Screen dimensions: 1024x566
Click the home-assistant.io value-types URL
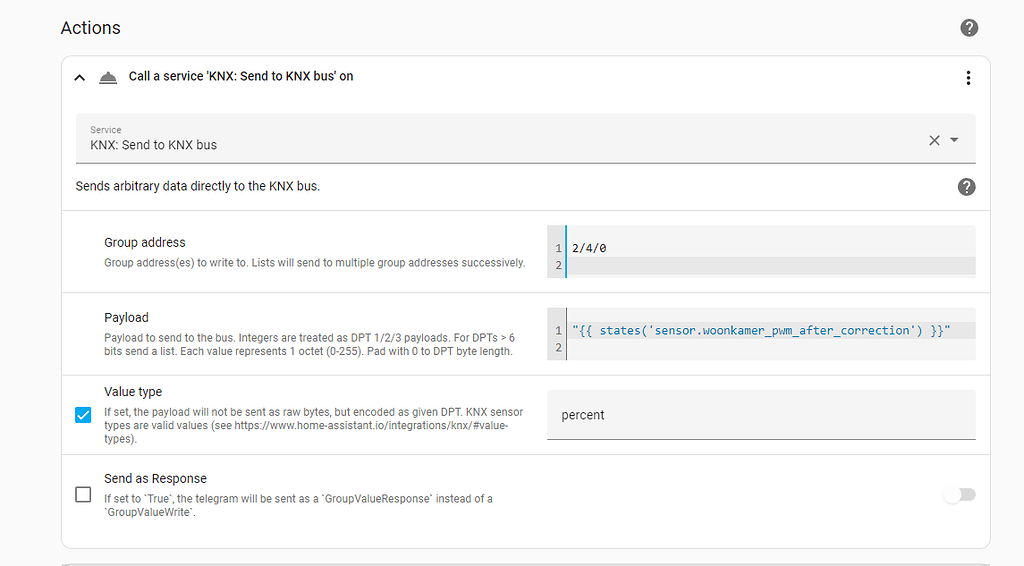[372, 425]
